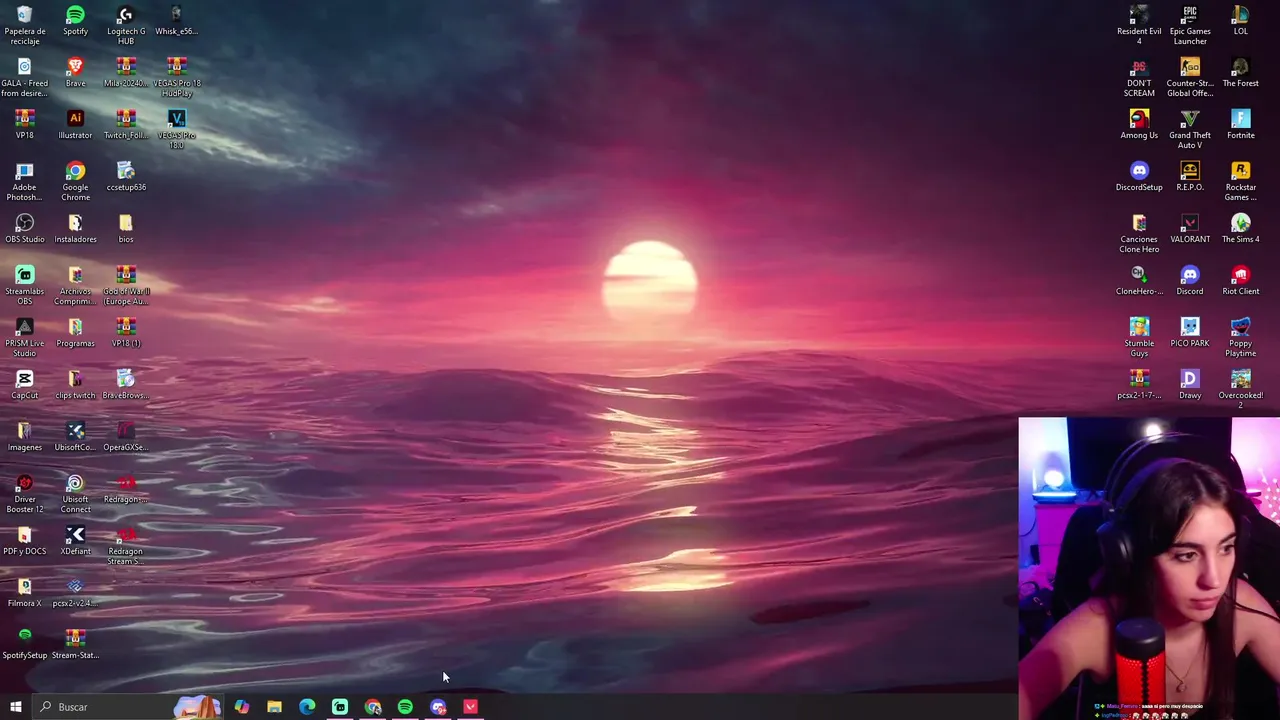Select the CloneHero desktop icon

[1139, 280]
